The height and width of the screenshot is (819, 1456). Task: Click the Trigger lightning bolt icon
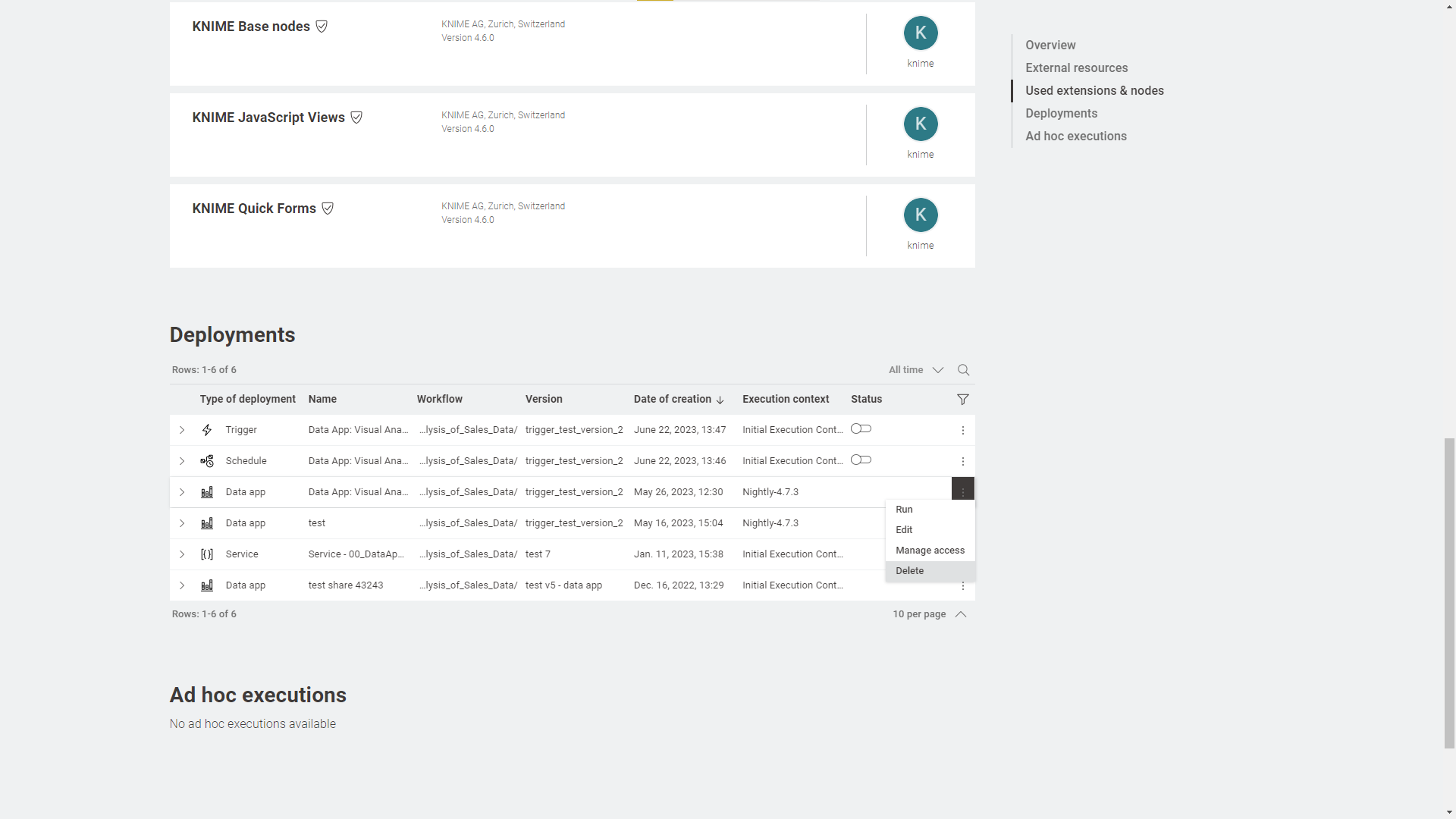coord(206,430)
